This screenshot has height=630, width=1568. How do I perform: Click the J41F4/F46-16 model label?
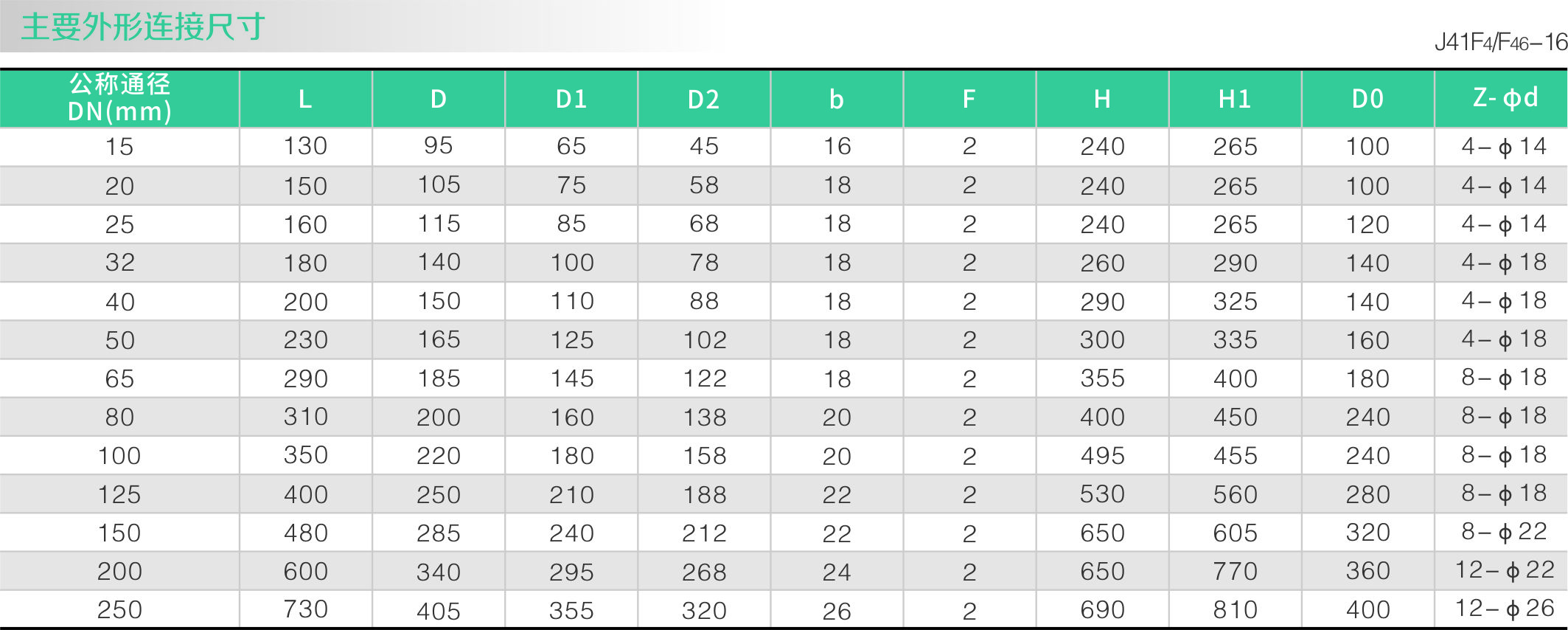tap(1500, 42)
